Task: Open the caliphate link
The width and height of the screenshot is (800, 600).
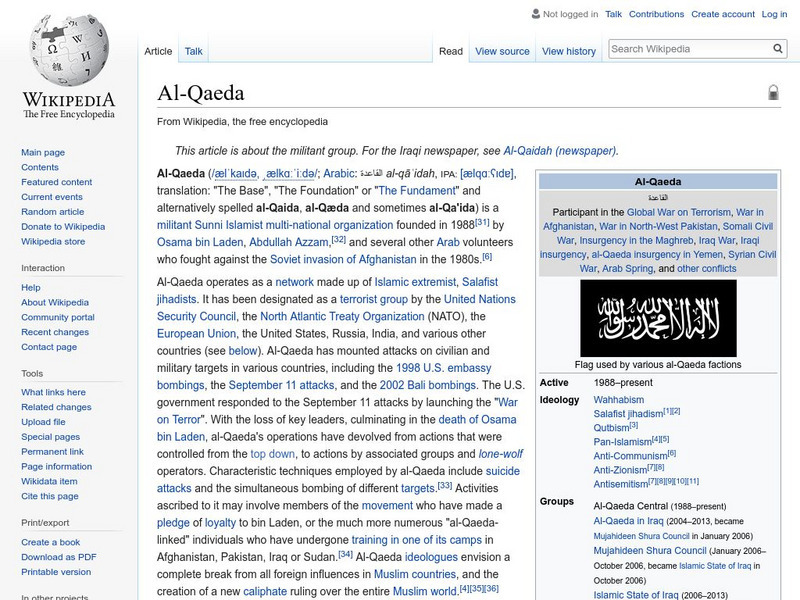Action: pos(265,591)
